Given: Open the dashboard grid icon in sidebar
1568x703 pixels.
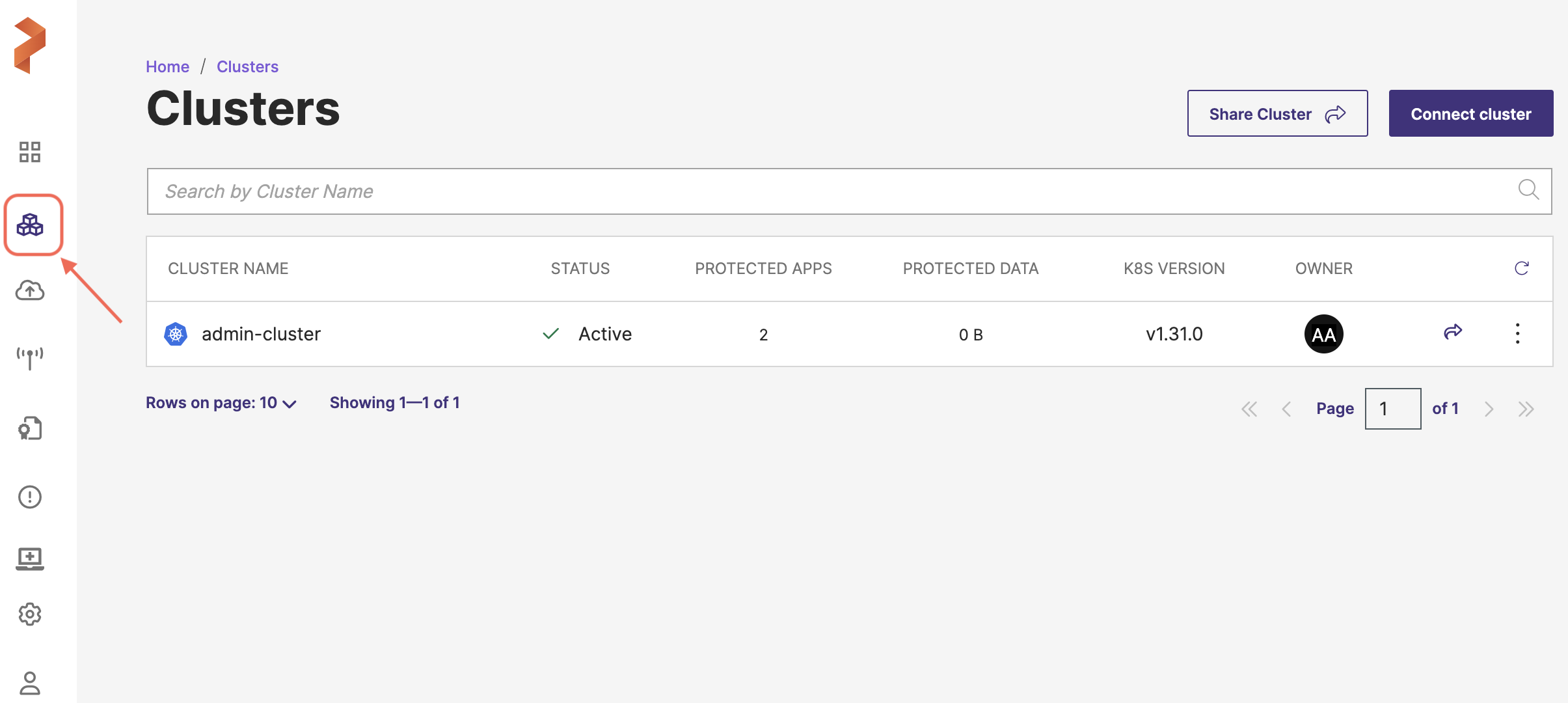Looking at the screenshot, I should coord(30,152).
